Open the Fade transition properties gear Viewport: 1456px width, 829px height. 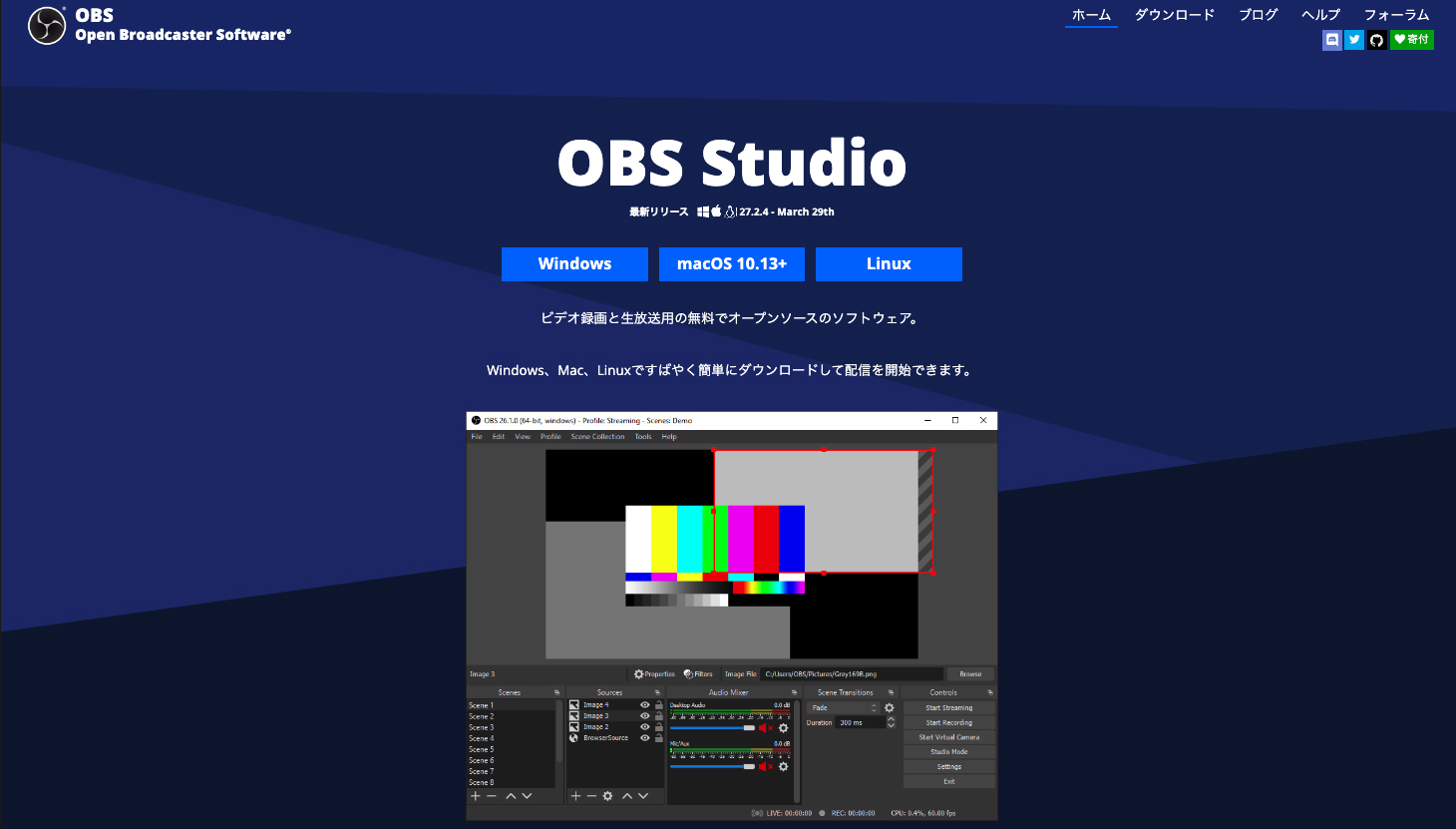coord(890,708)
